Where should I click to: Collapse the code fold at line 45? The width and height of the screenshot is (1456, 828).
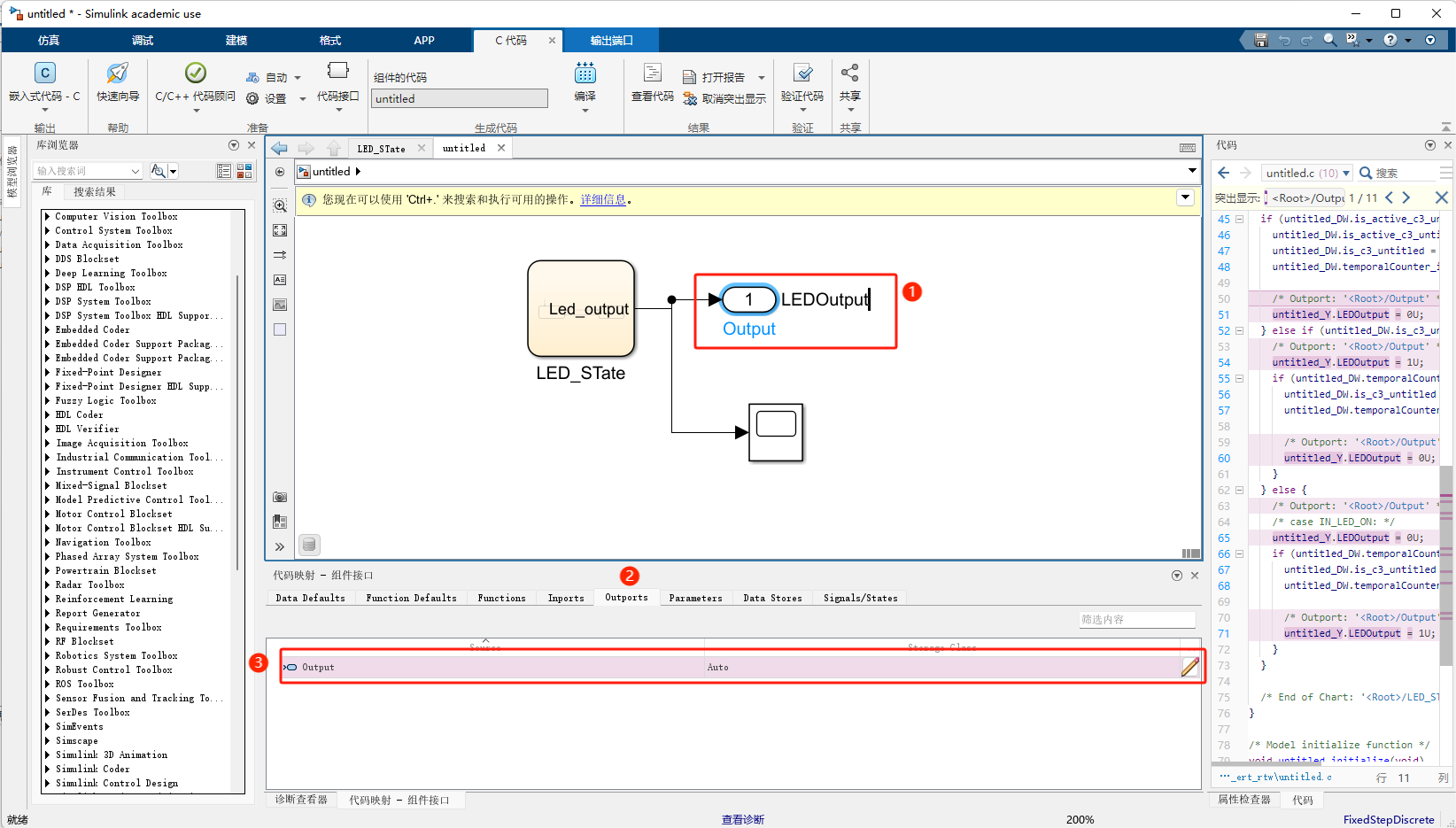click(x=1240, y=219)
